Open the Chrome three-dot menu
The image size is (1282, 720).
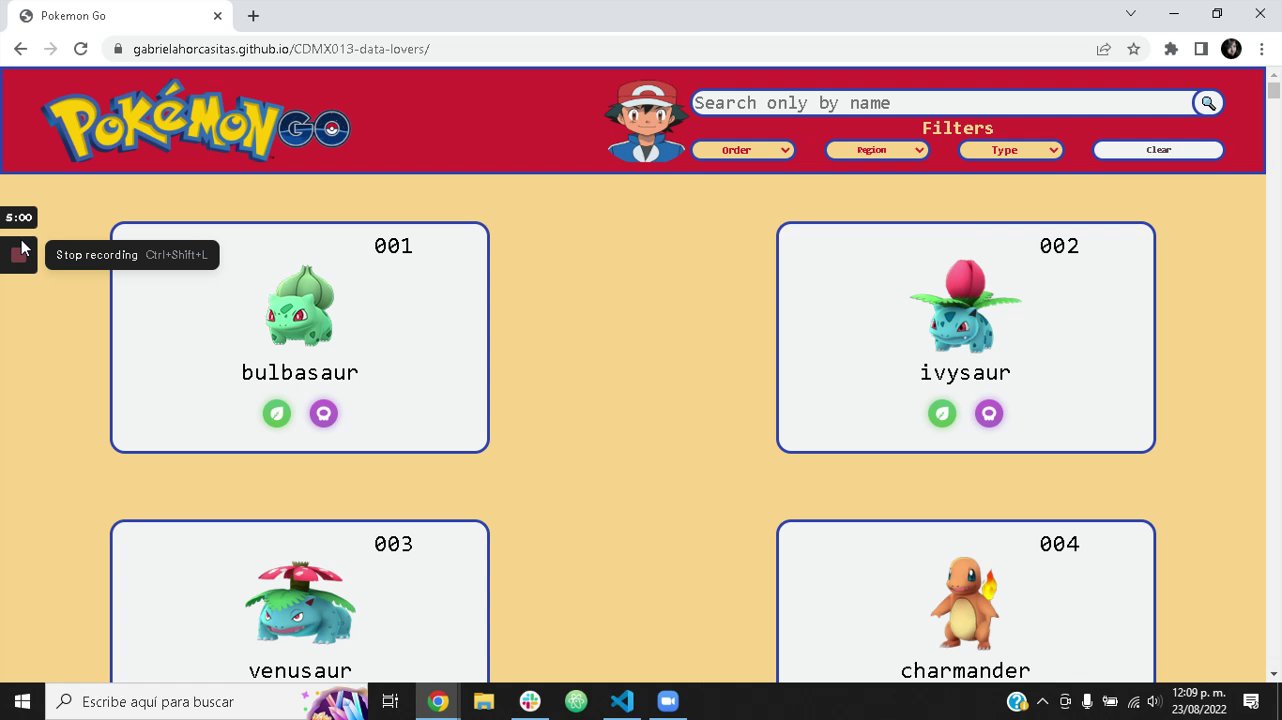[1262, 49]
